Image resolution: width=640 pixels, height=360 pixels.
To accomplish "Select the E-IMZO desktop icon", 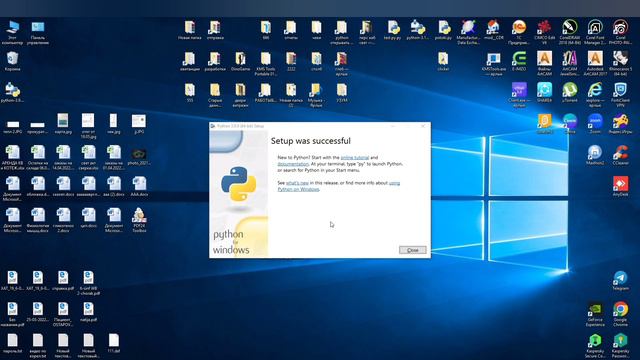I will coord(519,61).
